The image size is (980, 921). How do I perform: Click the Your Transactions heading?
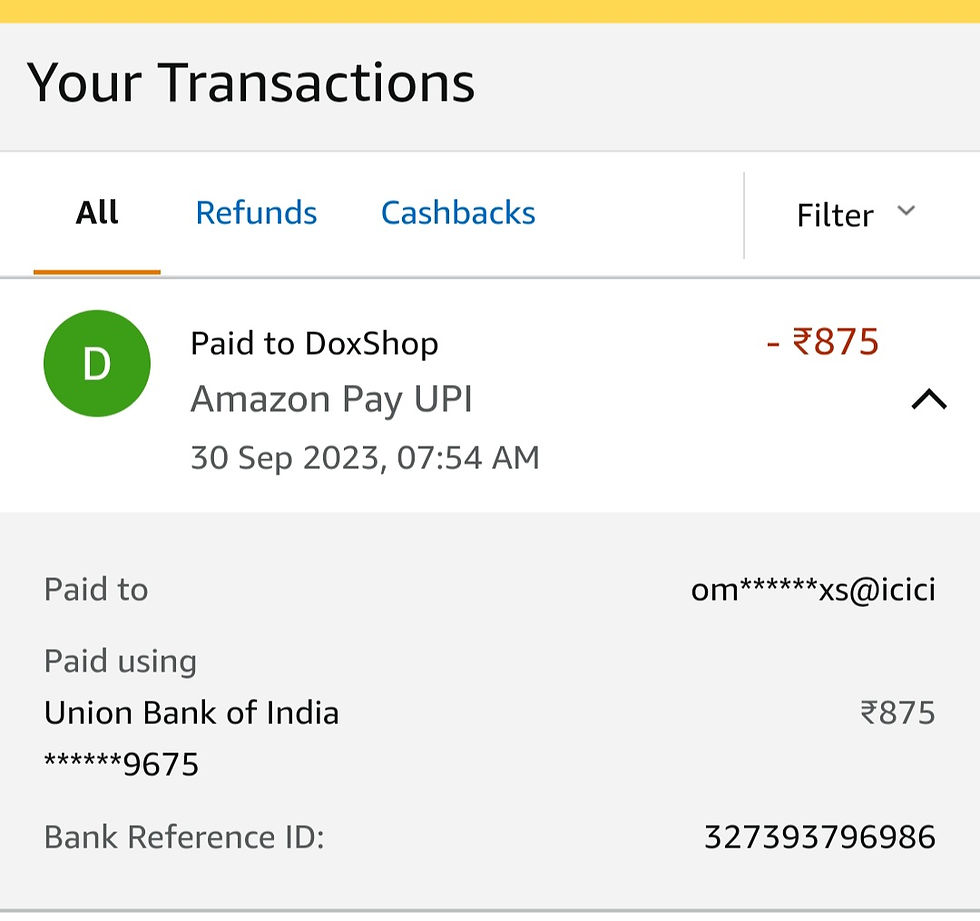click(250, 82)
